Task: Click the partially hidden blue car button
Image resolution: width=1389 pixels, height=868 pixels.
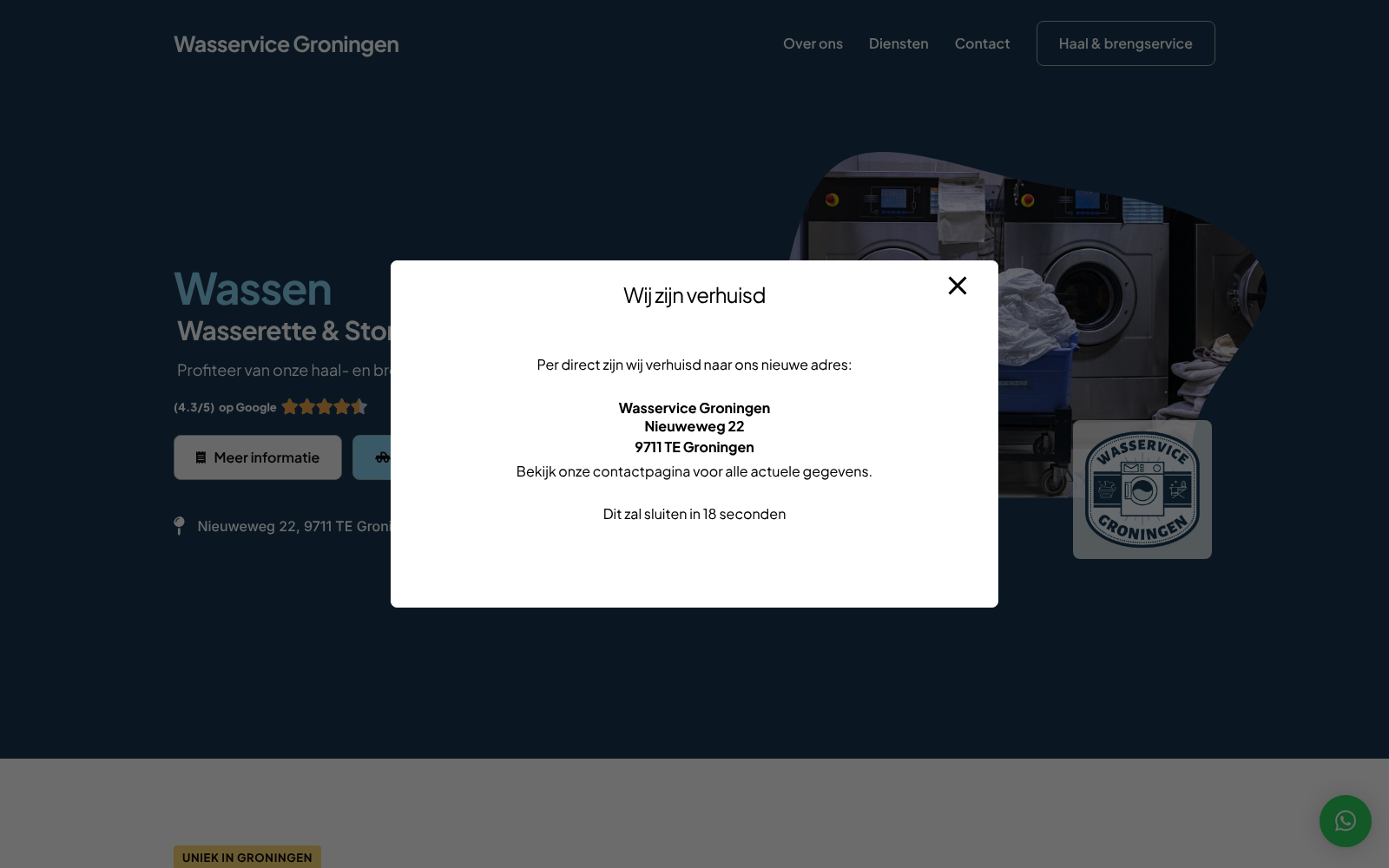Action: click(x=372, y=457)
